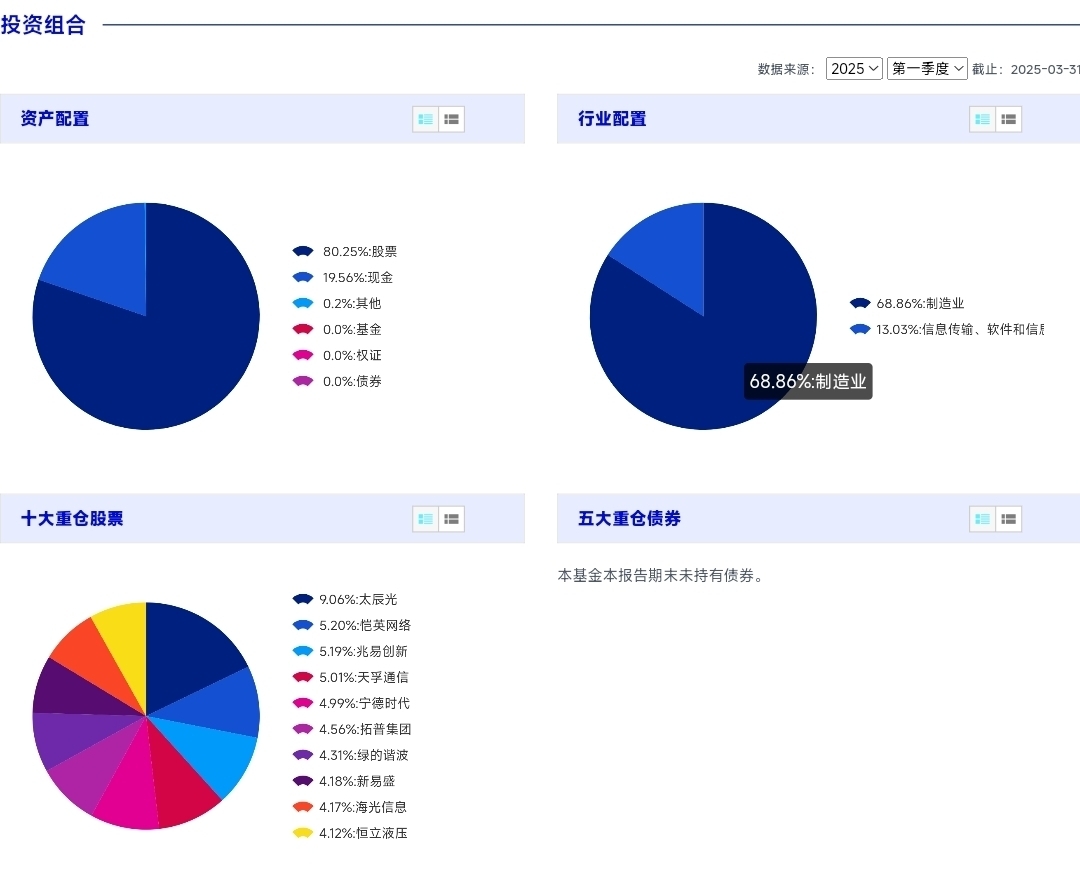Click the 80.25%:股票 legend text
The height and width of the screenshot is (871, 1080).
(360, 252)
